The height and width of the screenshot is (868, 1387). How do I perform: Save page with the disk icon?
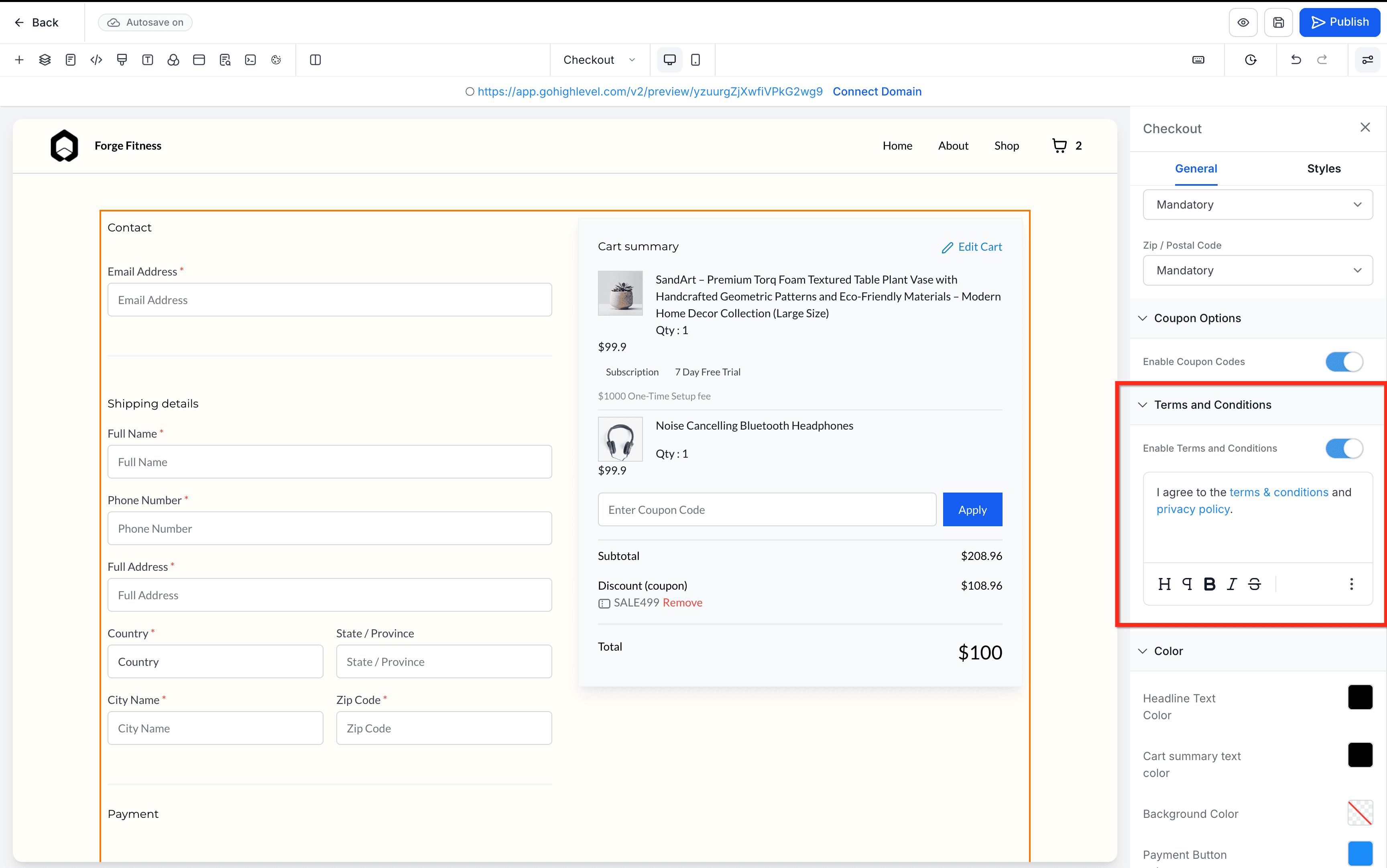pyautogui.click(x=1279, y=22)
